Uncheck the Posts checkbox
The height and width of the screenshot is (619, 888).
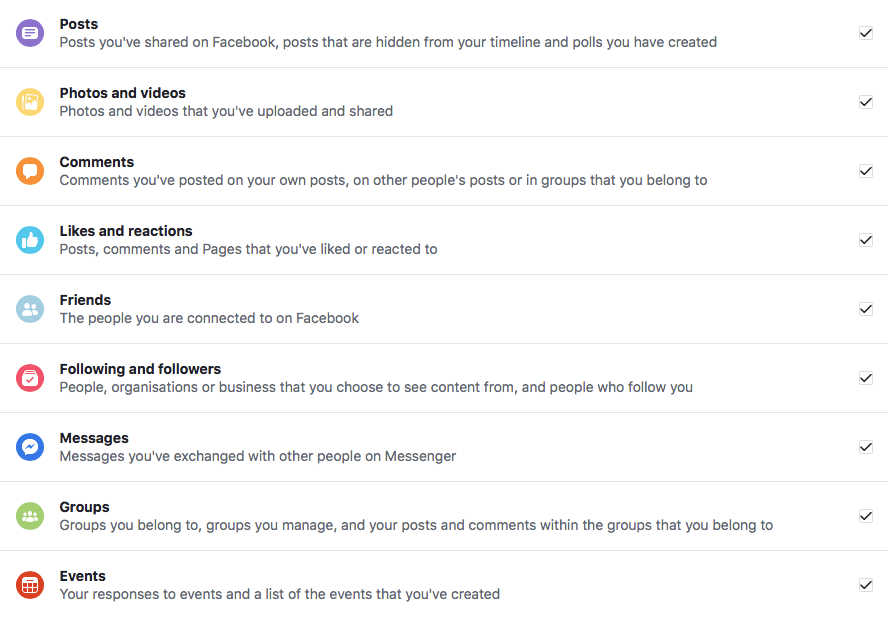(866, 33)
